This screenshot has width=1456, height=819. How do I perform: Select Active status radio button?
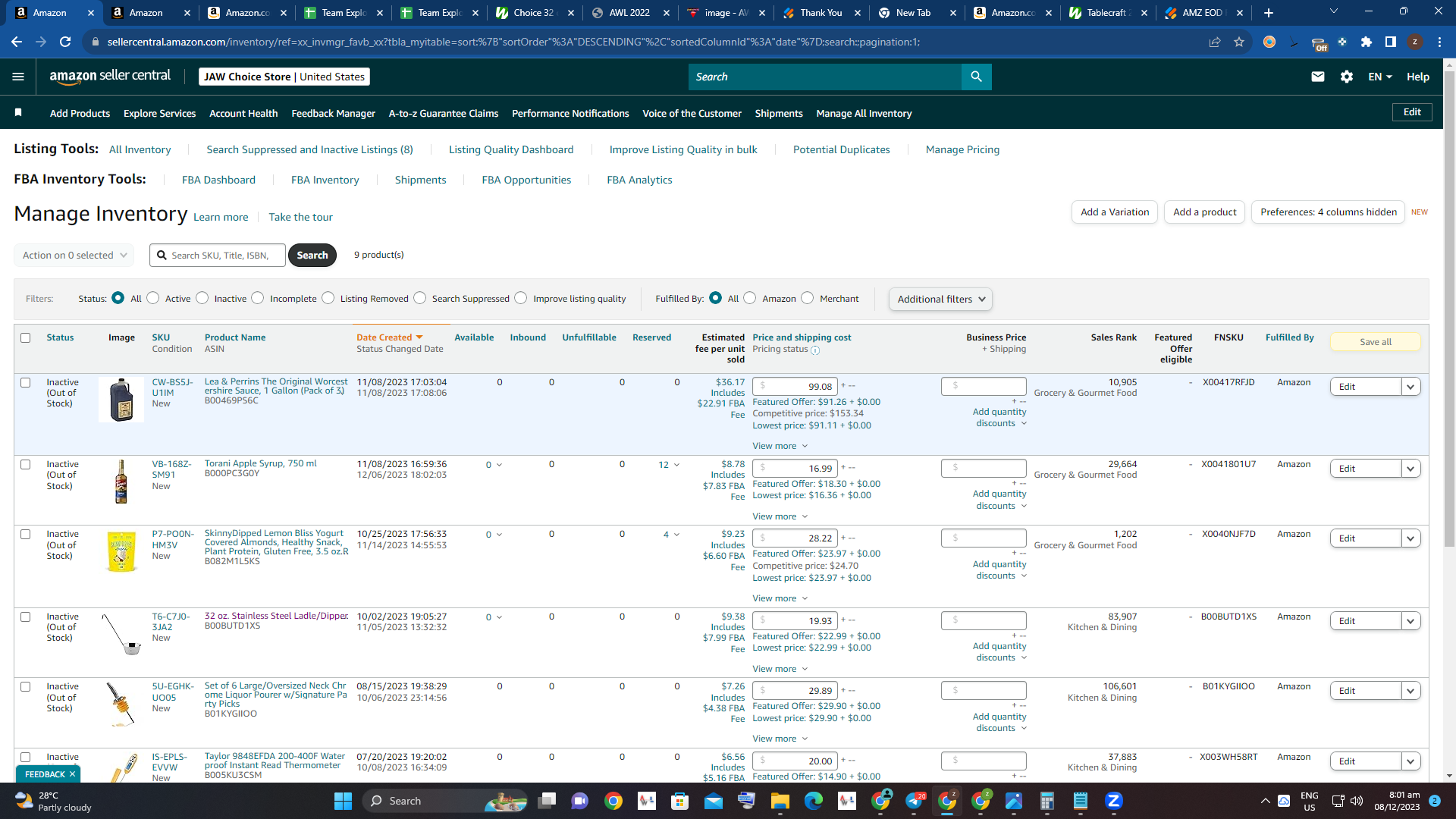(x=153, y=298)
